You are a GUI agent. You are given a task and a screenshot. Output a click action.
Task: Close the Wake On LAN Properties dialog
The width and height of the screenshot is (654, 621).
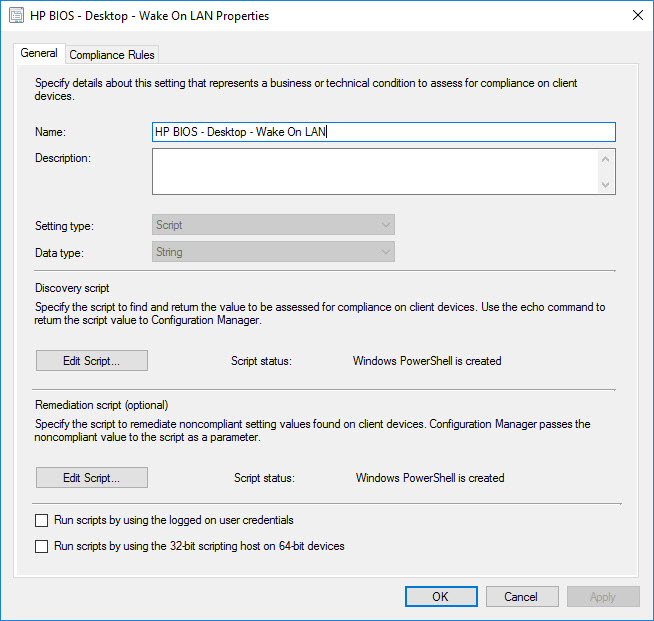click(x=637, y=16)
